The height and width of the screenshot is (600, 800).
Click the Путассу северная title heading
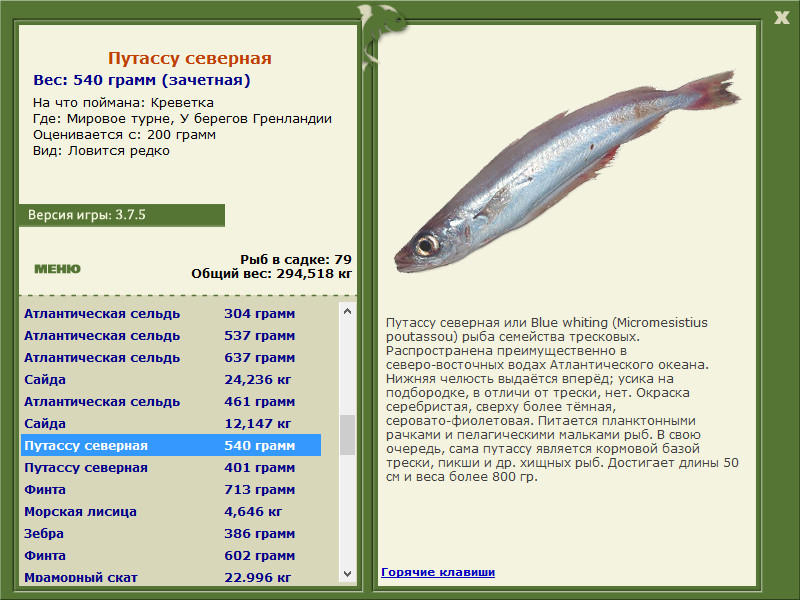coord(189,58)
